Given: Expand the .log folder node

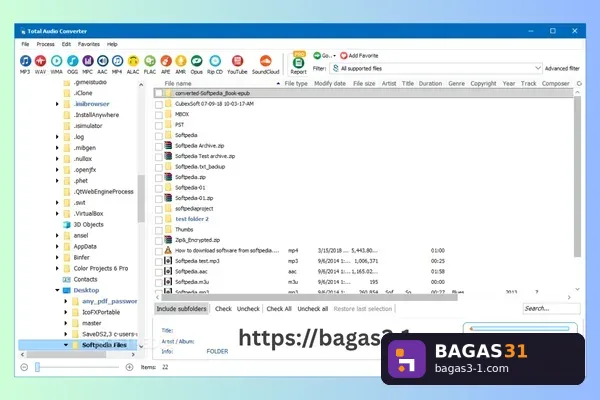Looking at the screenshot, I should coord(57,137).
